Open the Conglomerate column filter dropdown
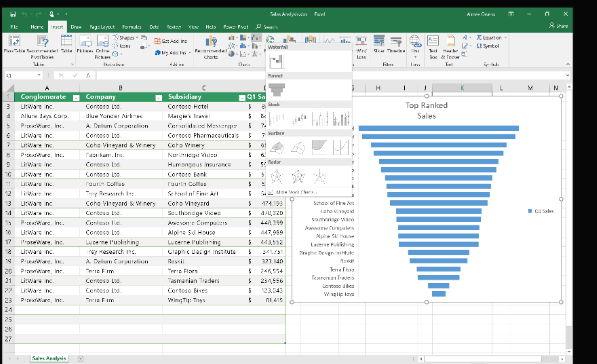 click(76, 98)
